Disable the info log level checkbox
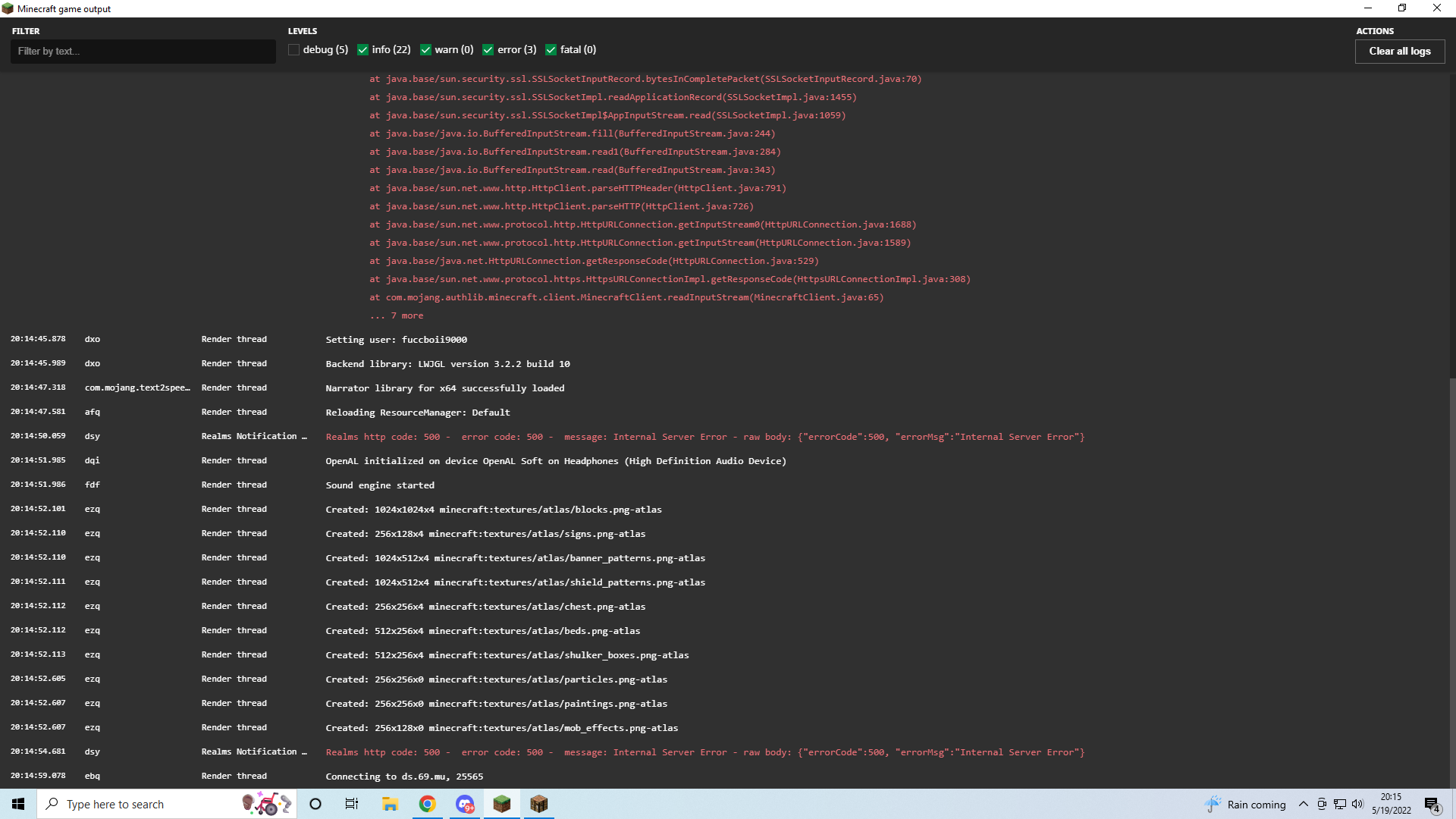1456x819 pixels. 363,49
